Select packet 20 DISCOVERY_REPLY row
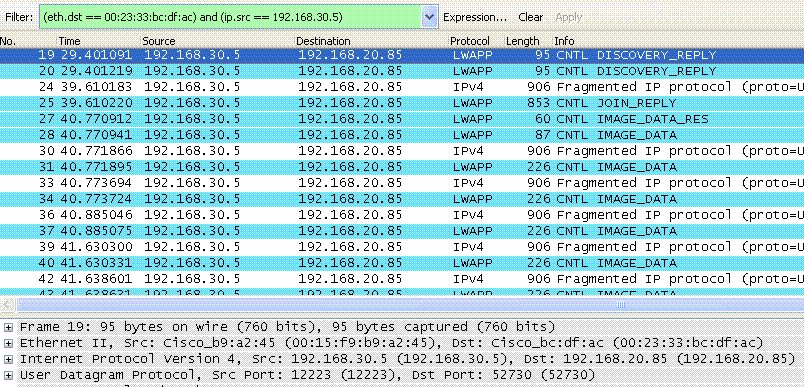Screen dimensions: 804x387 click(x=402, y=71)
